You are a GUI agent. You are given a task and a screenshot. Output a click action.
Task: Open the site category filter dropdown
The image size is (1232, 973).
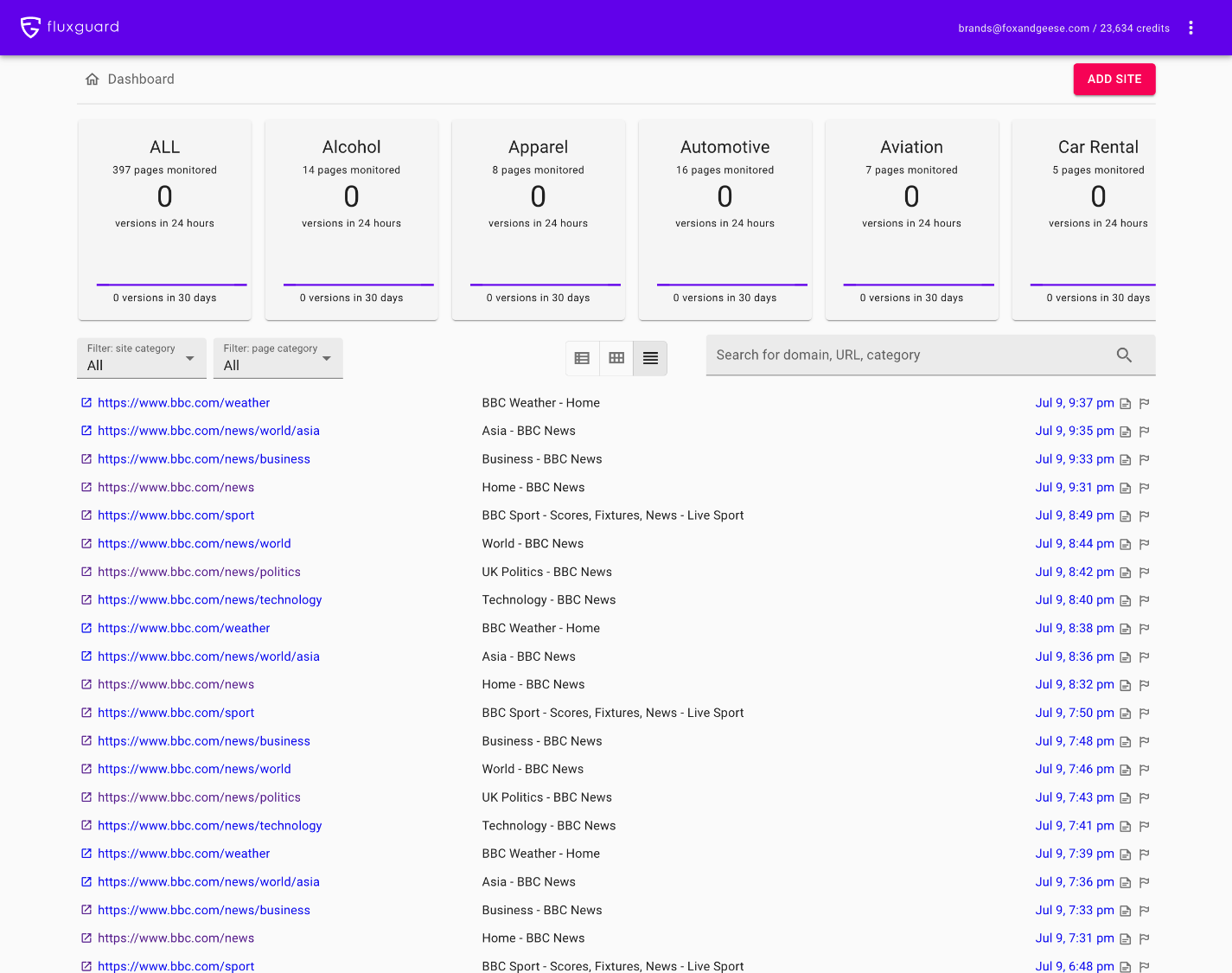tap(142, 358)
